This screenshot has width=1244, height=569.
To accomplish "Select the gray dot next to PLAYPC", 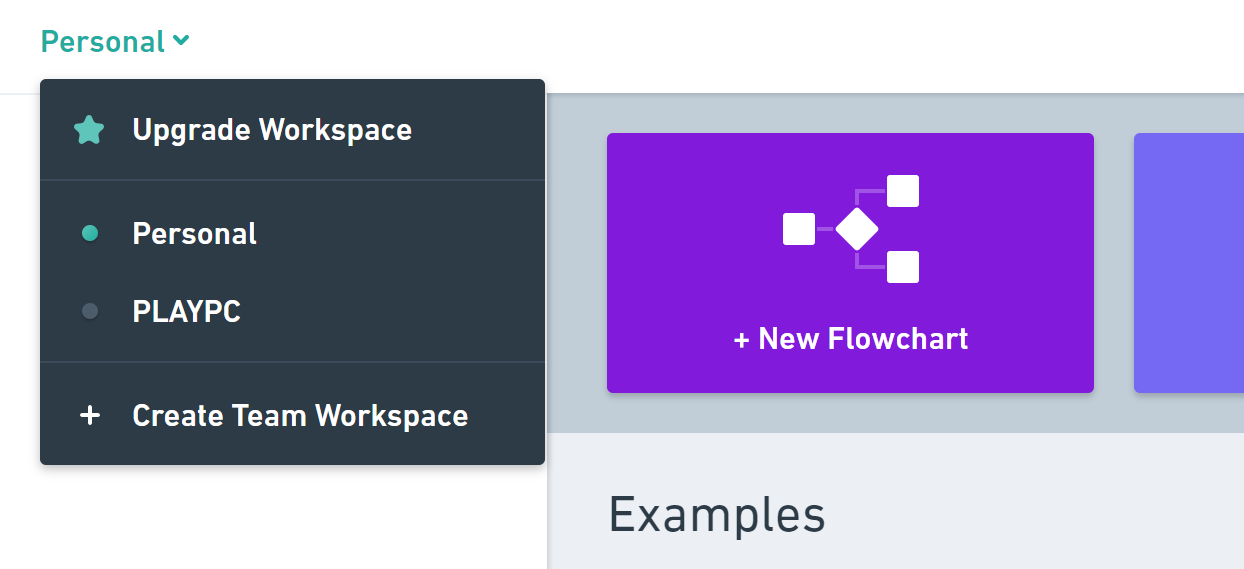I will tap(90, 312).
